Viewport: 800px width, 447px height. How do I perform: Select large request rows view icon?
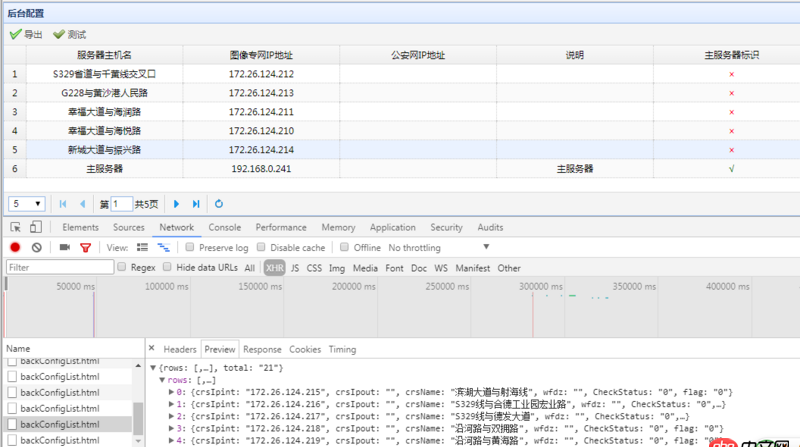[142, 247]
